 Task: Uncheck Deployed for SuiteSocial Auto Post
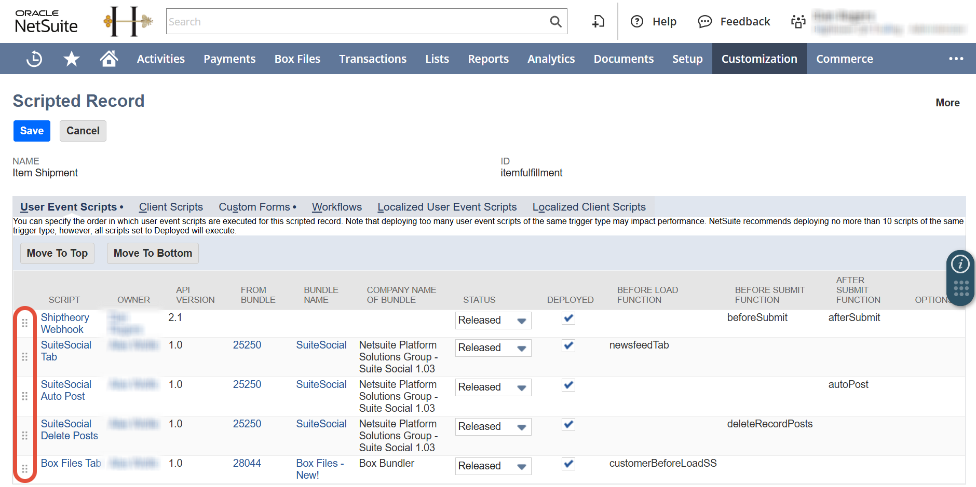(568, 385)
